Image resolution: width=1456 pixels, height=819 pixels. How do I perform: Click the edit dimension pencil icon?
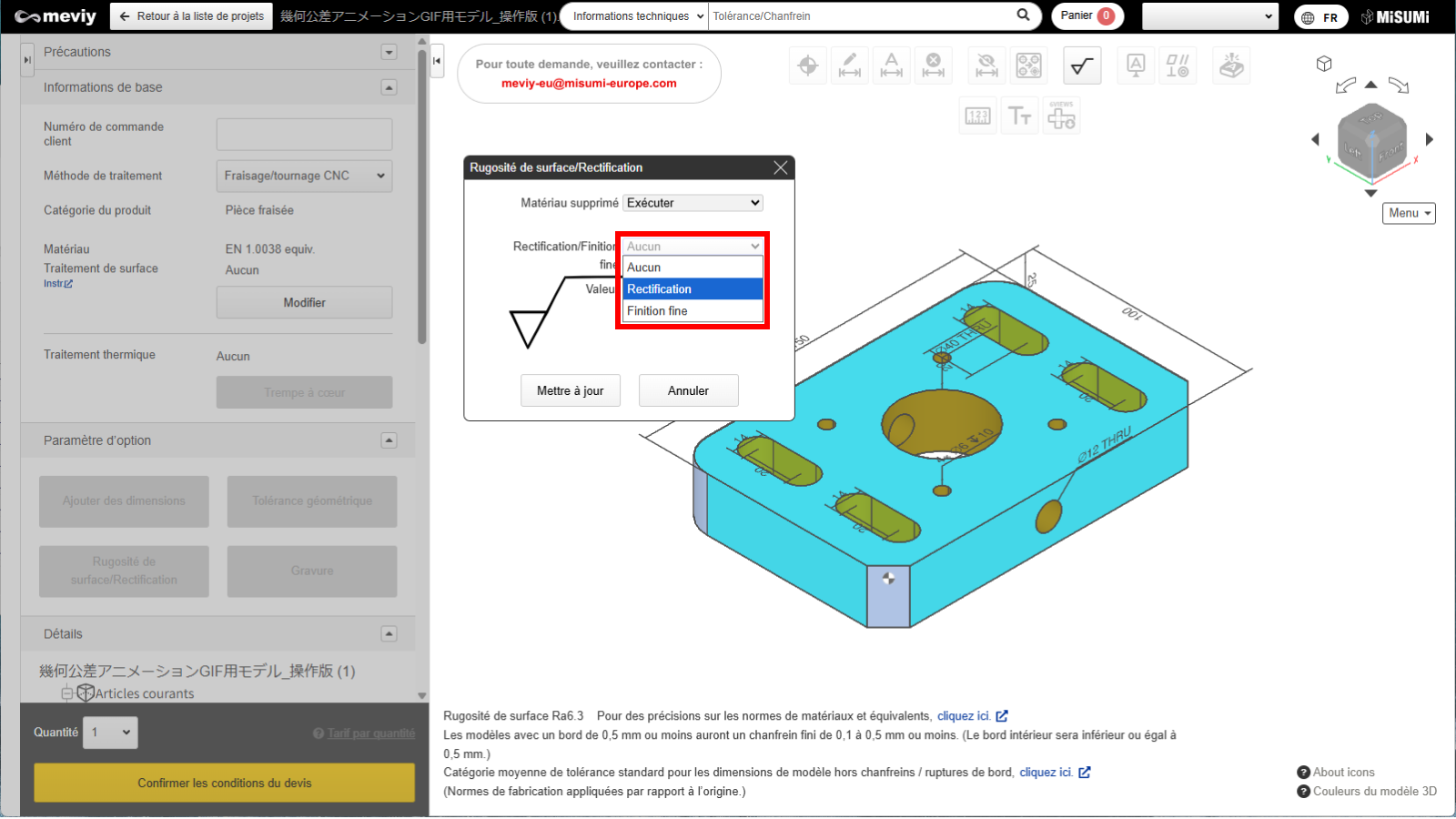[x=850, y=66]
